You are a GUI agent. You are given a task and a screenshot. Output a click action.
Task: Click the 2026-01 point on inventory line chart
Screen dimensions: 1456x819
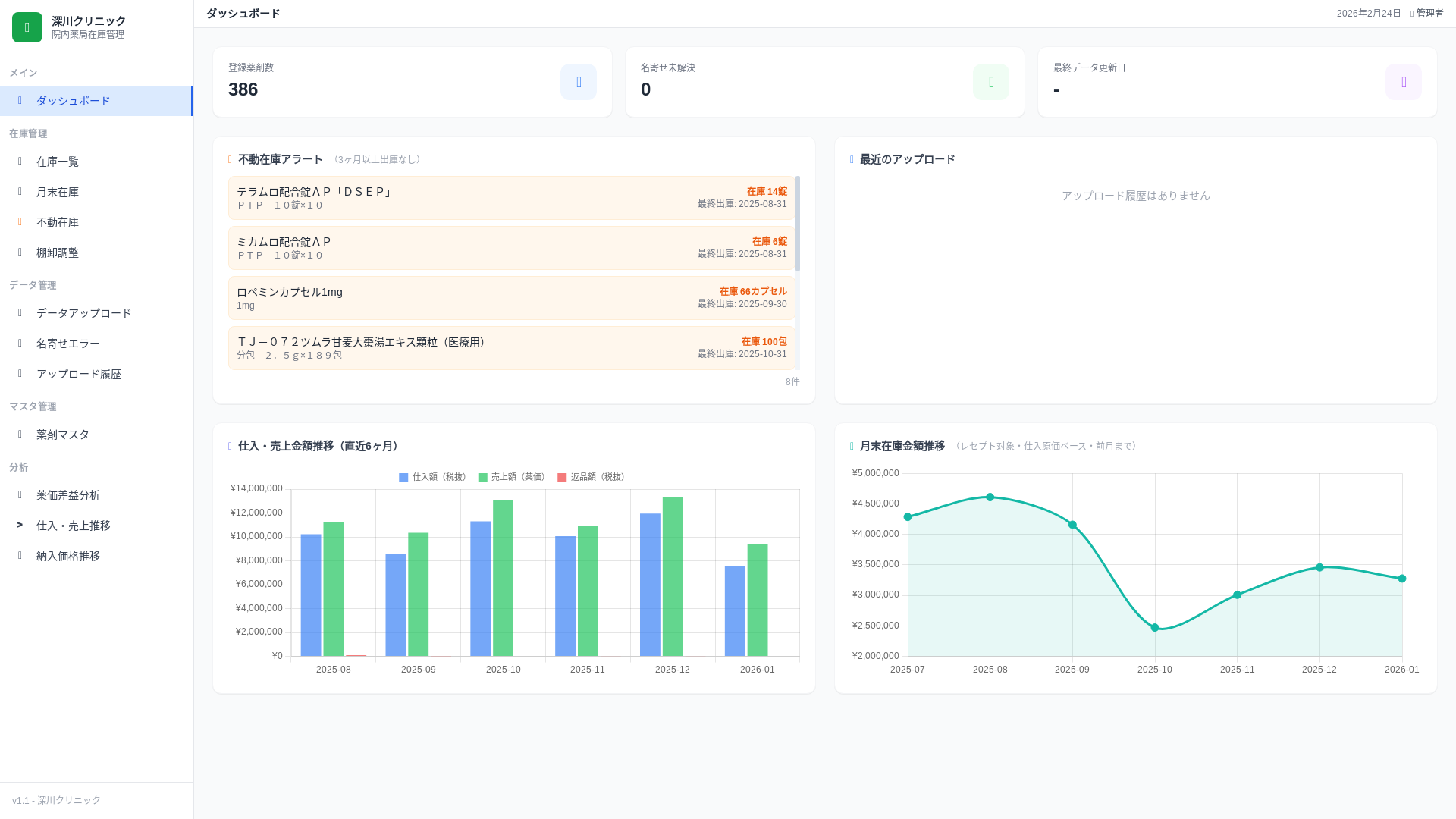tap(1402, 579)
